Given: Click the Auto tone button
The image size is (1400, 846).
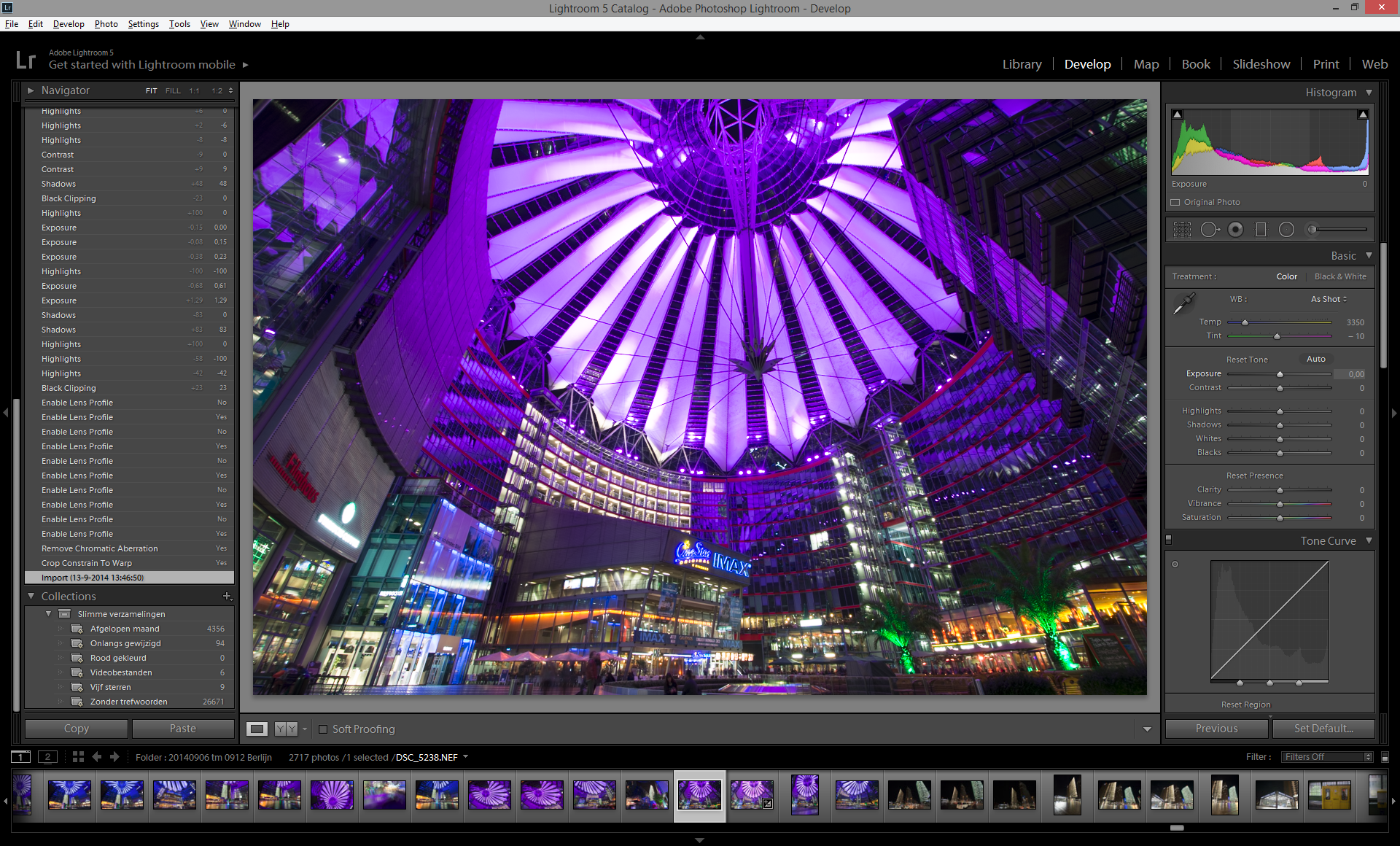Looking at the screenshot, I should click(x=1315, y=359).
